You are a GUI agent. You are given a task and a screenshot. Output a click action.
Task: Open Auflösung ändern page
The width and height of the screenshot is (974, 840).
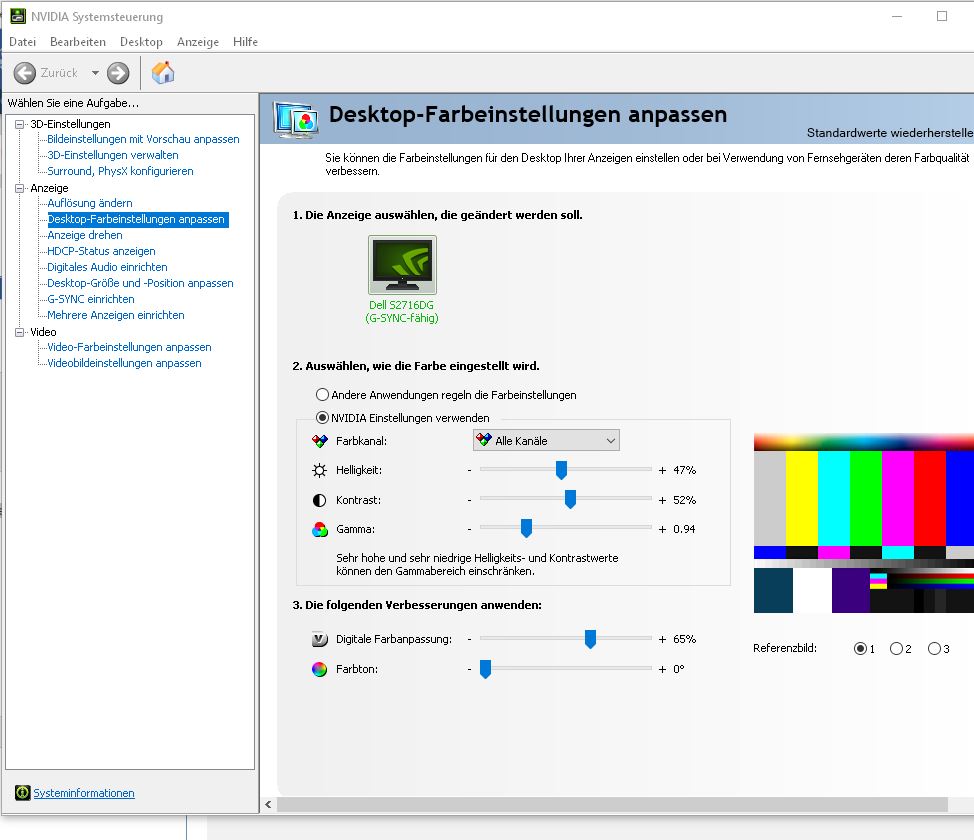point(90,203)
